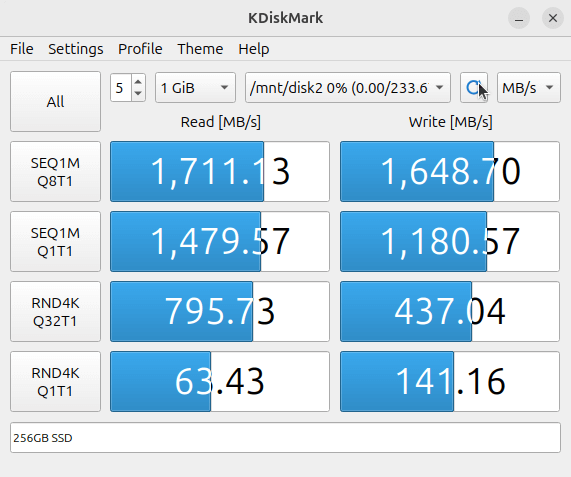Start the SEQ1M Q8T1 benchmark
The image size is (571, 477).
55,172
